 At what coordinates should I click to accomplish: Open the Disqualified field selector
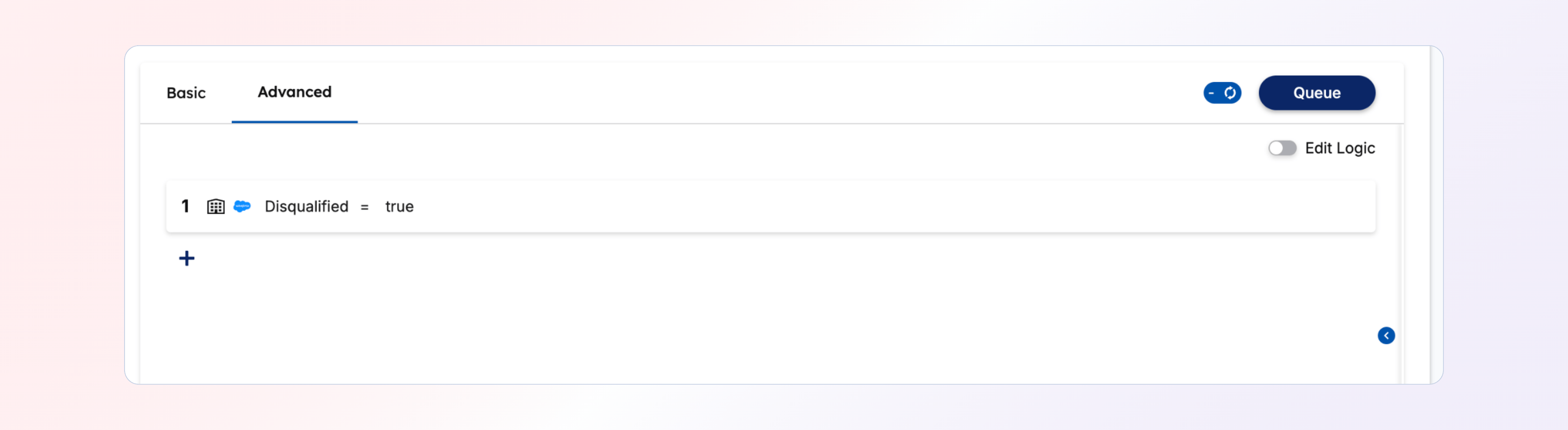click(306, 207)
